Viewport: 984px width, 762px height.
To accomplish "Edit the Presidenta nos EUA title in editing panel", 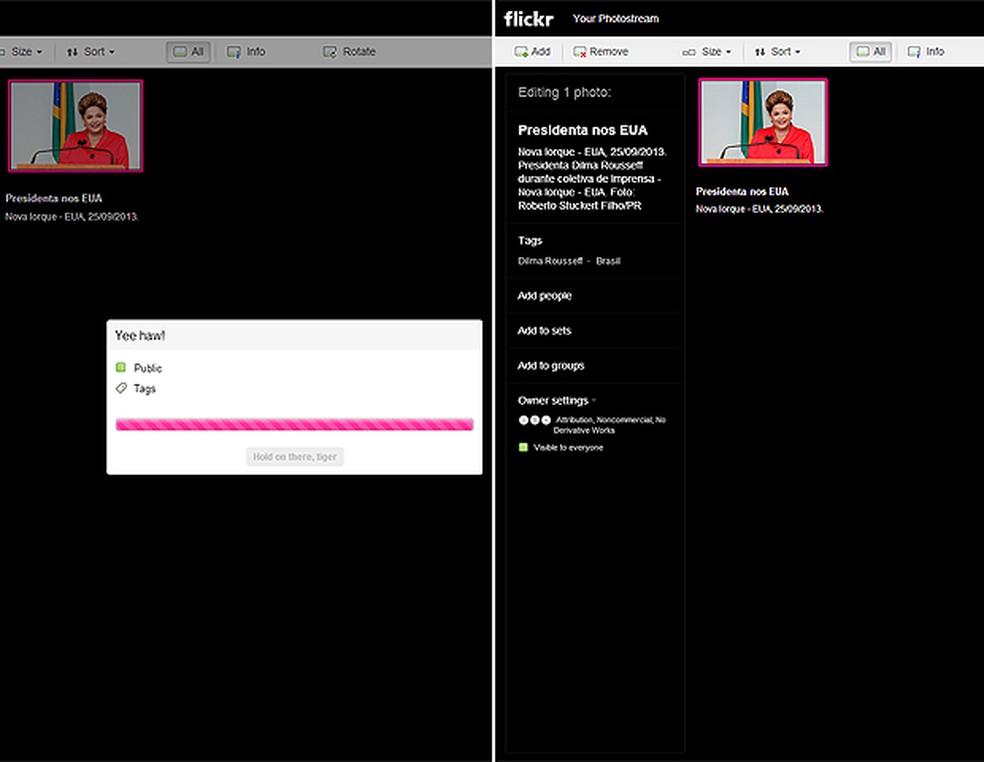I will tap(582, 131).
